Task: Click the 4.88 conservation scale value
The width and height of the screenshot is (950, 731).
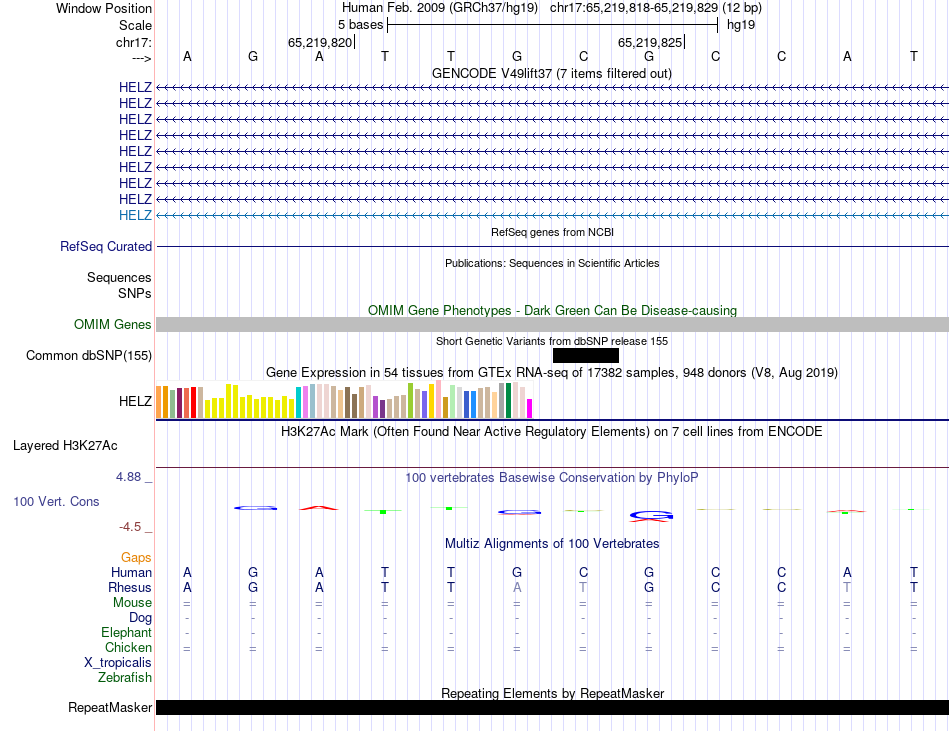Action: pyautogui.click(x=128, y=477)
